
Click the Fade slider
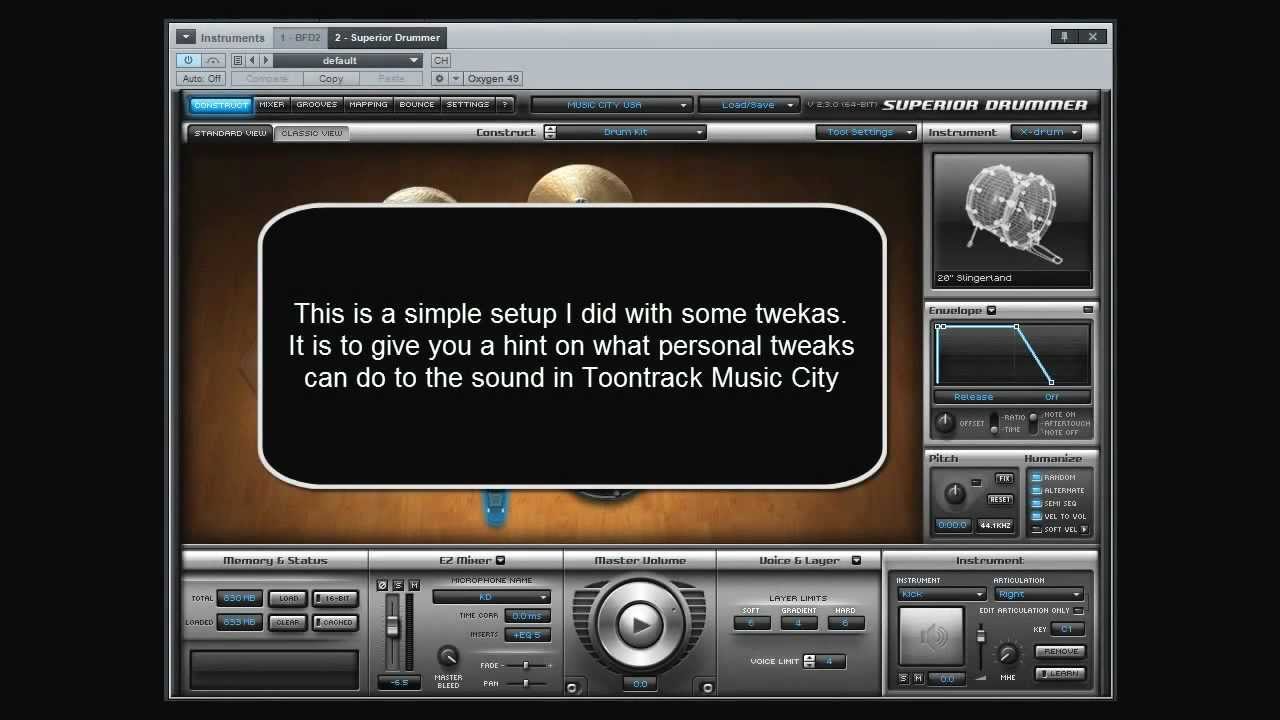[x=527, y=665]
